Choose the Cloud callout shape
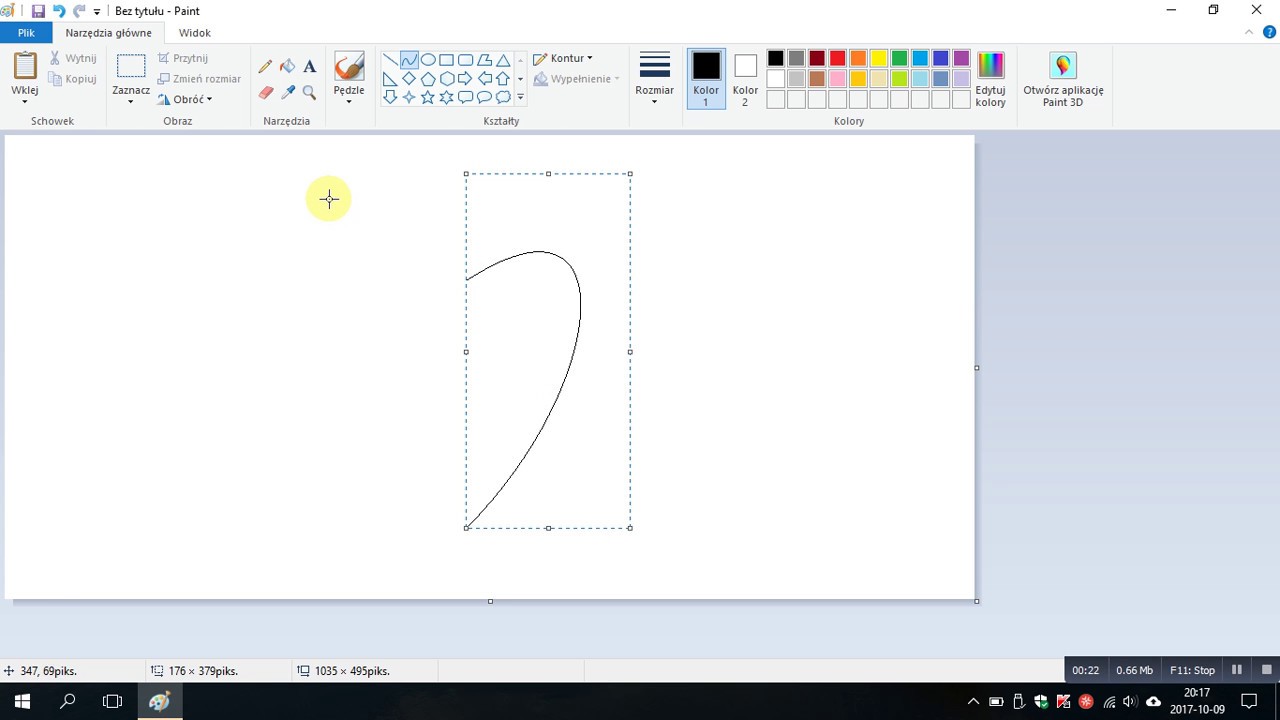This screenshot has height=720, width=1280. pos(503,97)
